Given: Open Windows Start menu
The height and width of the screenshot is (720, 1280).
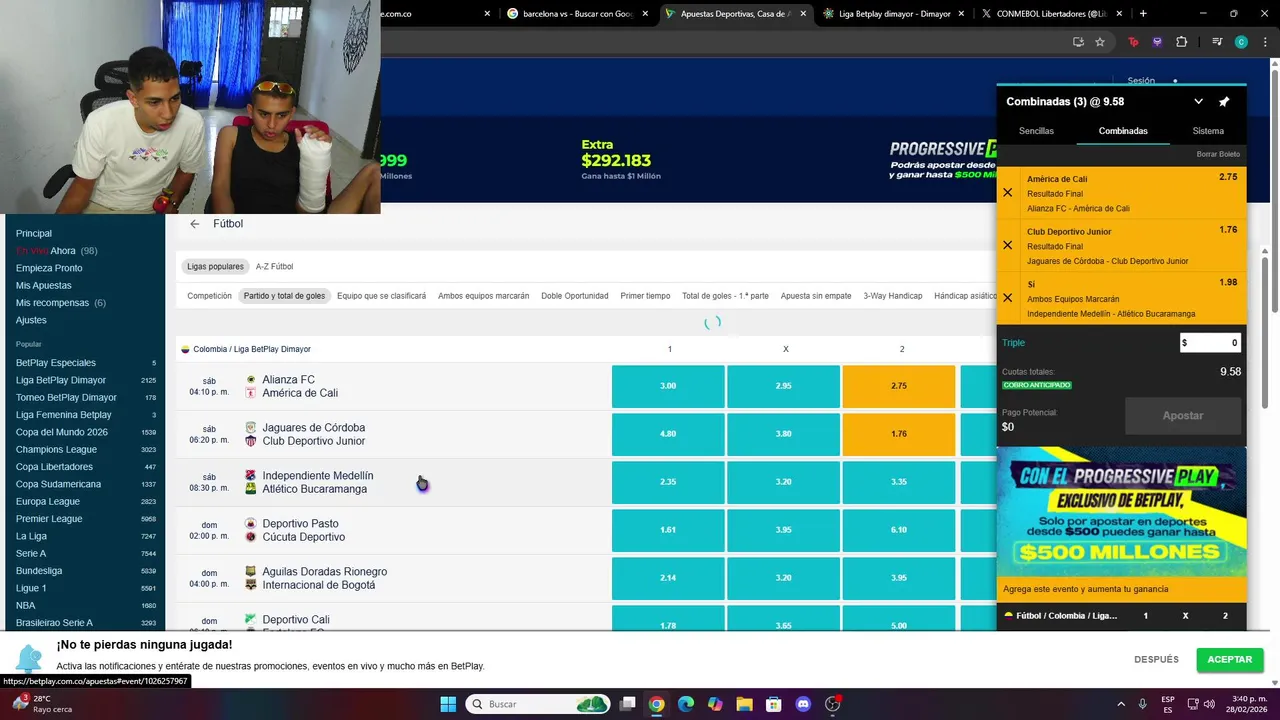Looking at the screenshot, I should [448, 704].
